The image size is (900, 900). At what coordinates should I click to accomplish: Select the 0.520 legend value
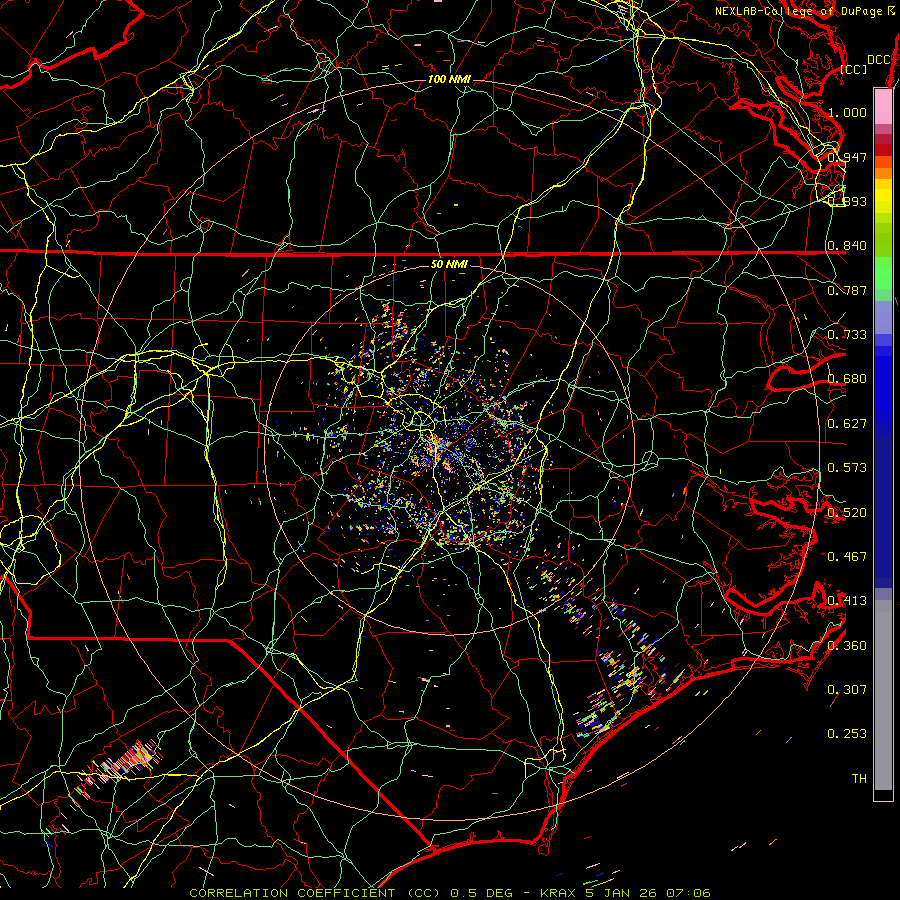click(847, 513)
